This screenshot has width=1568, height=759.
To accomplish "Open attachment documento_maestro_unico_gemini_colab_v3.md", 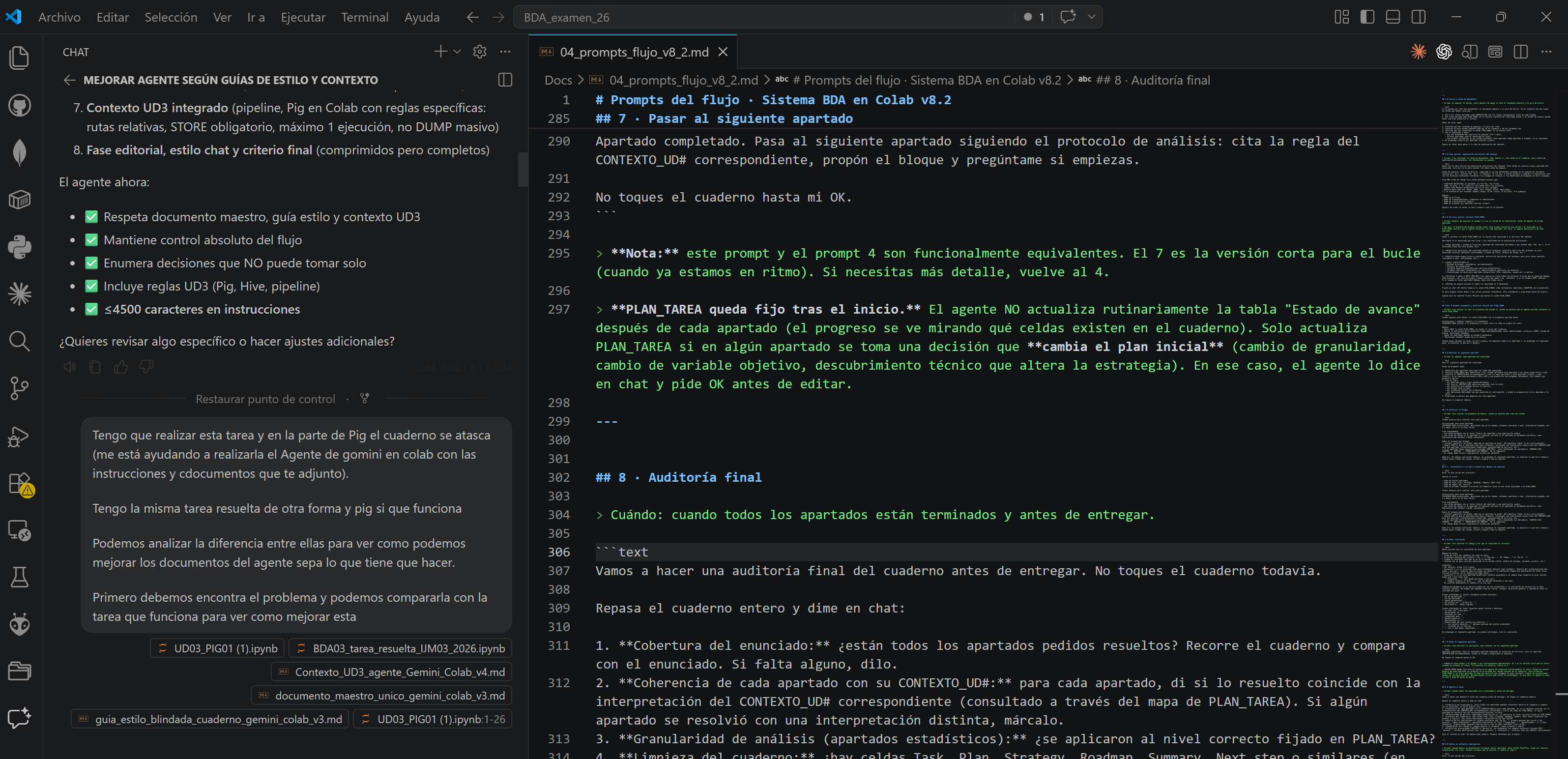I will 381,695.
